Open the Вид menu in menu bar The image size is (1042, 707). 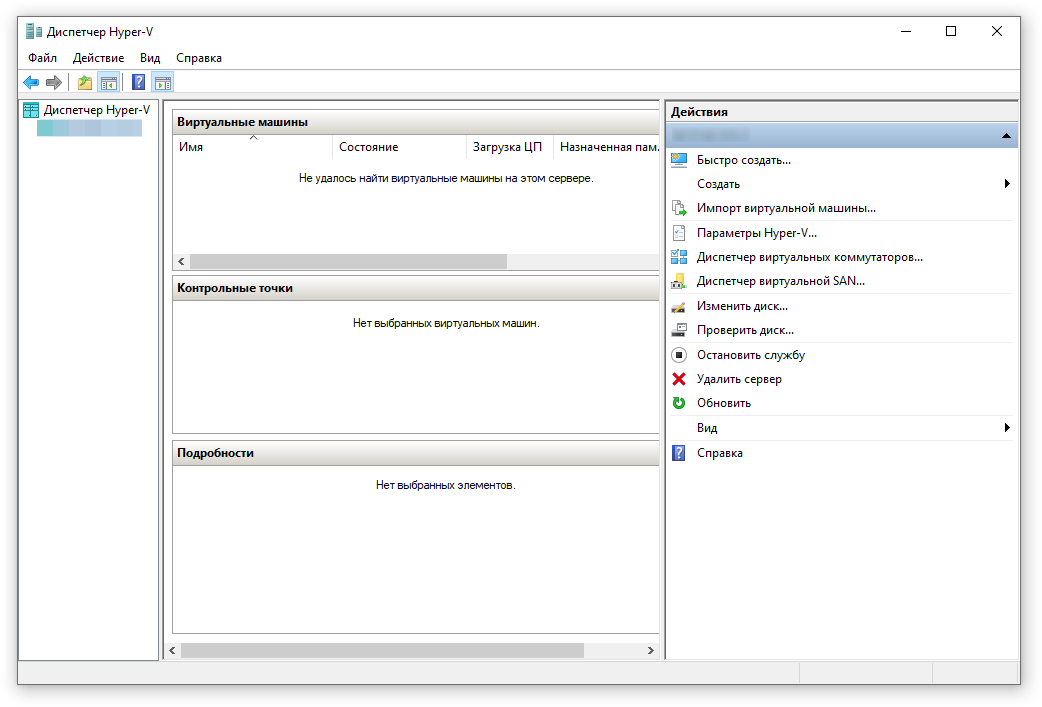point(150,58)
